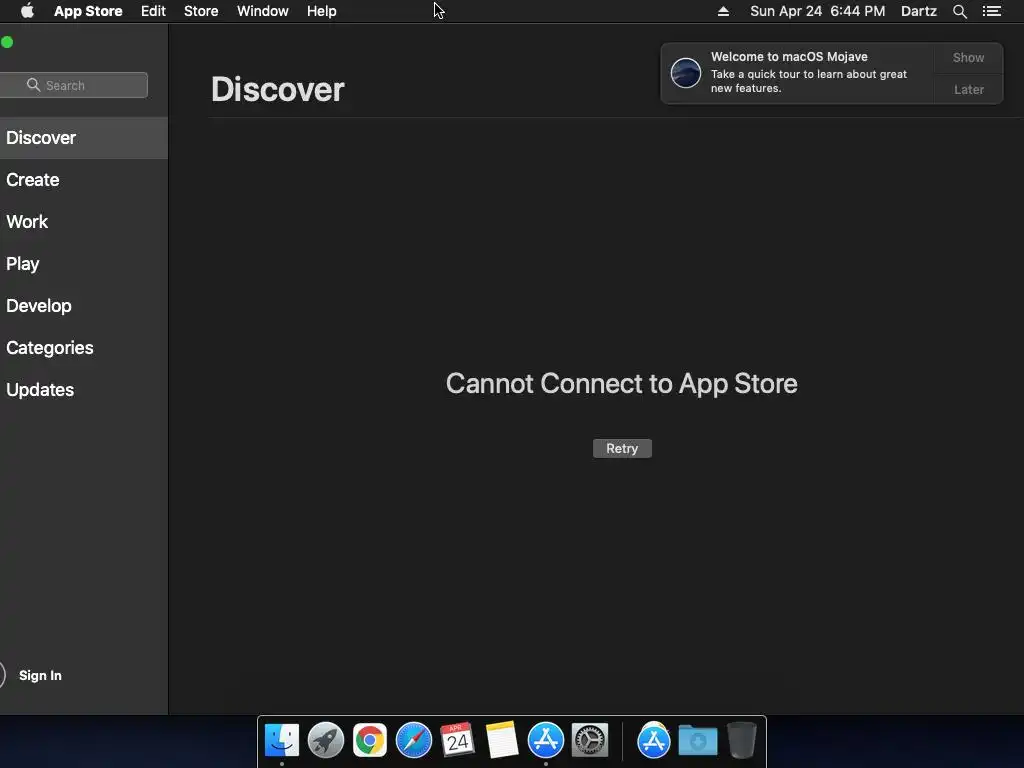
Task: Launch Google Chrome from the Dock
Action: tap(370, 741)
